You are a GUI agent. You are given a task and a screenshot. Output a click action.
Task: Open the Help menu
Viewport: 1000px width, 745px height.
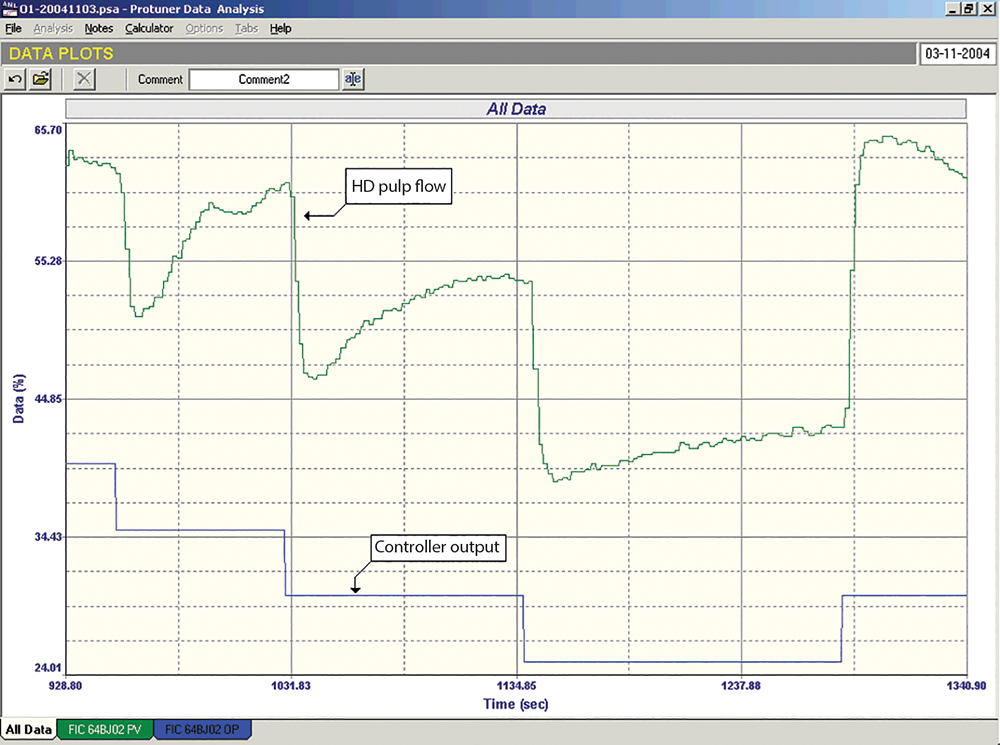click(281, 28)
